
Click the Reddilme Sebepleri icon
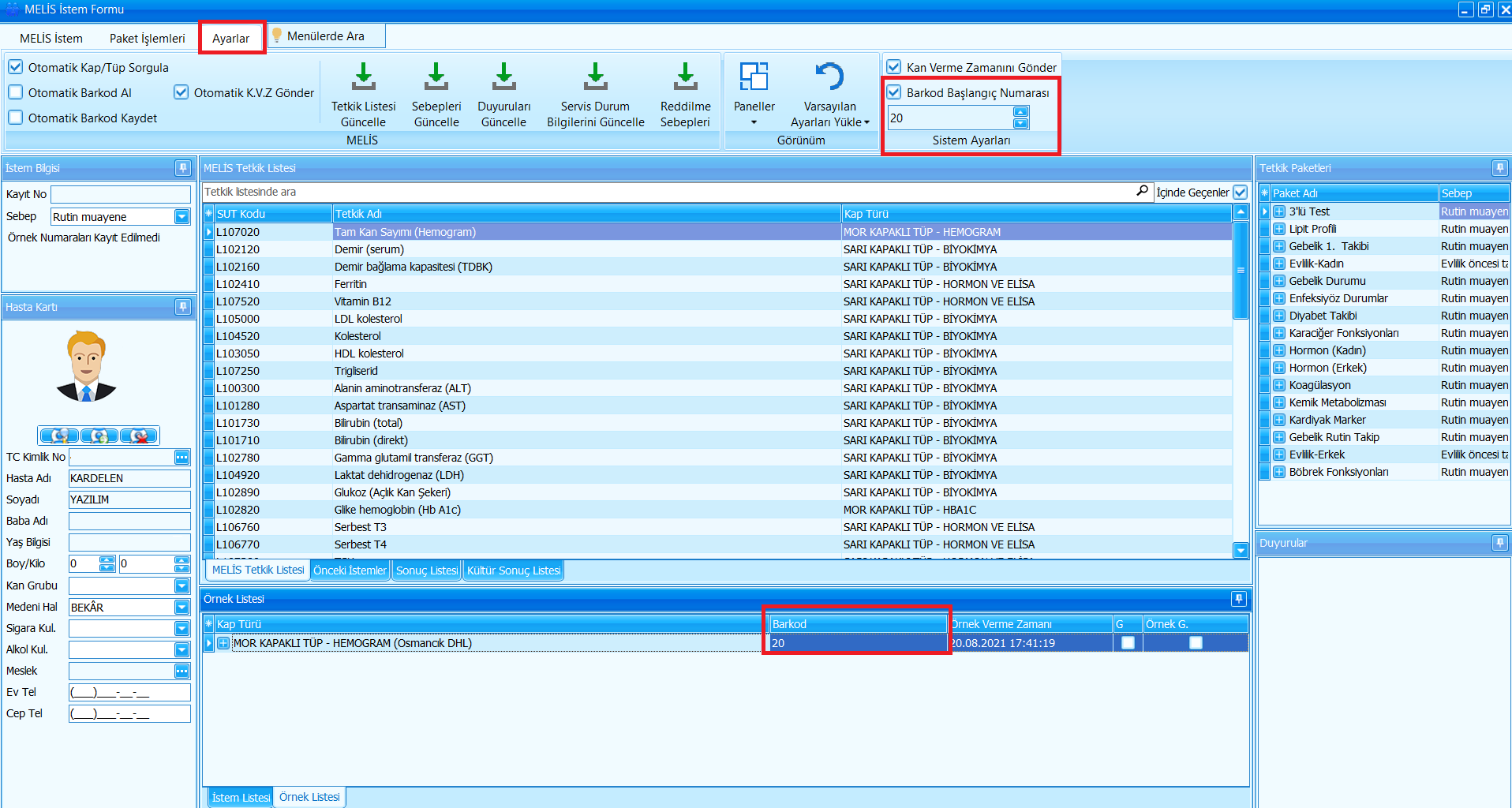685,77
